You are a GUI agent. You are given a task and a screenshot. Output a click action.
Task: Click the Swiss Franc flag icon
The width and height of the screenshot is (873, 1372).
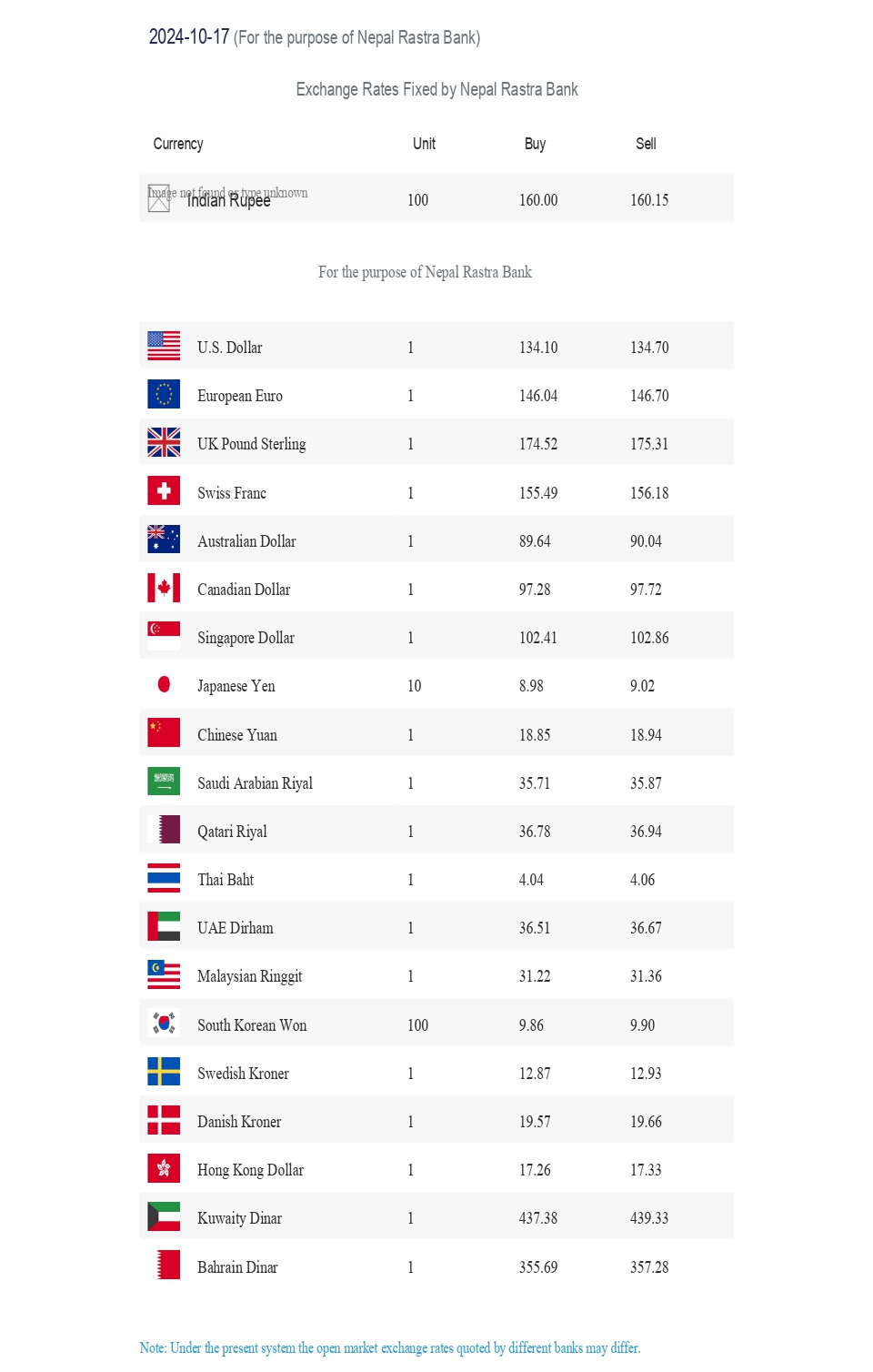point(164,490)
